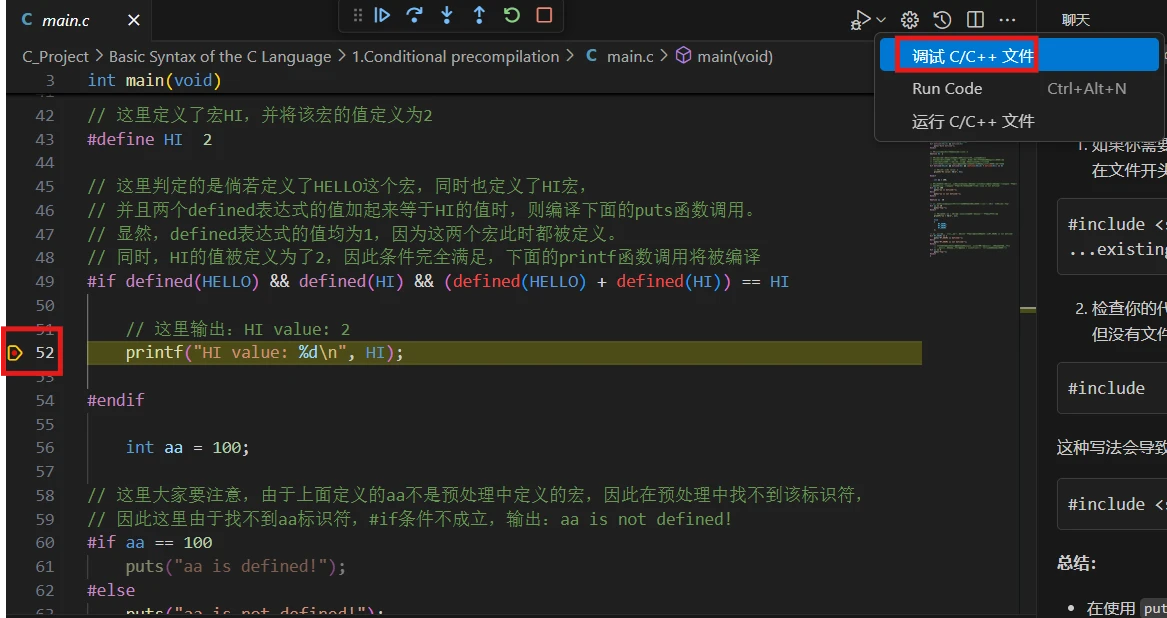Stop debugging with the square icon
1167x618 pixels.
pos(544,15)
